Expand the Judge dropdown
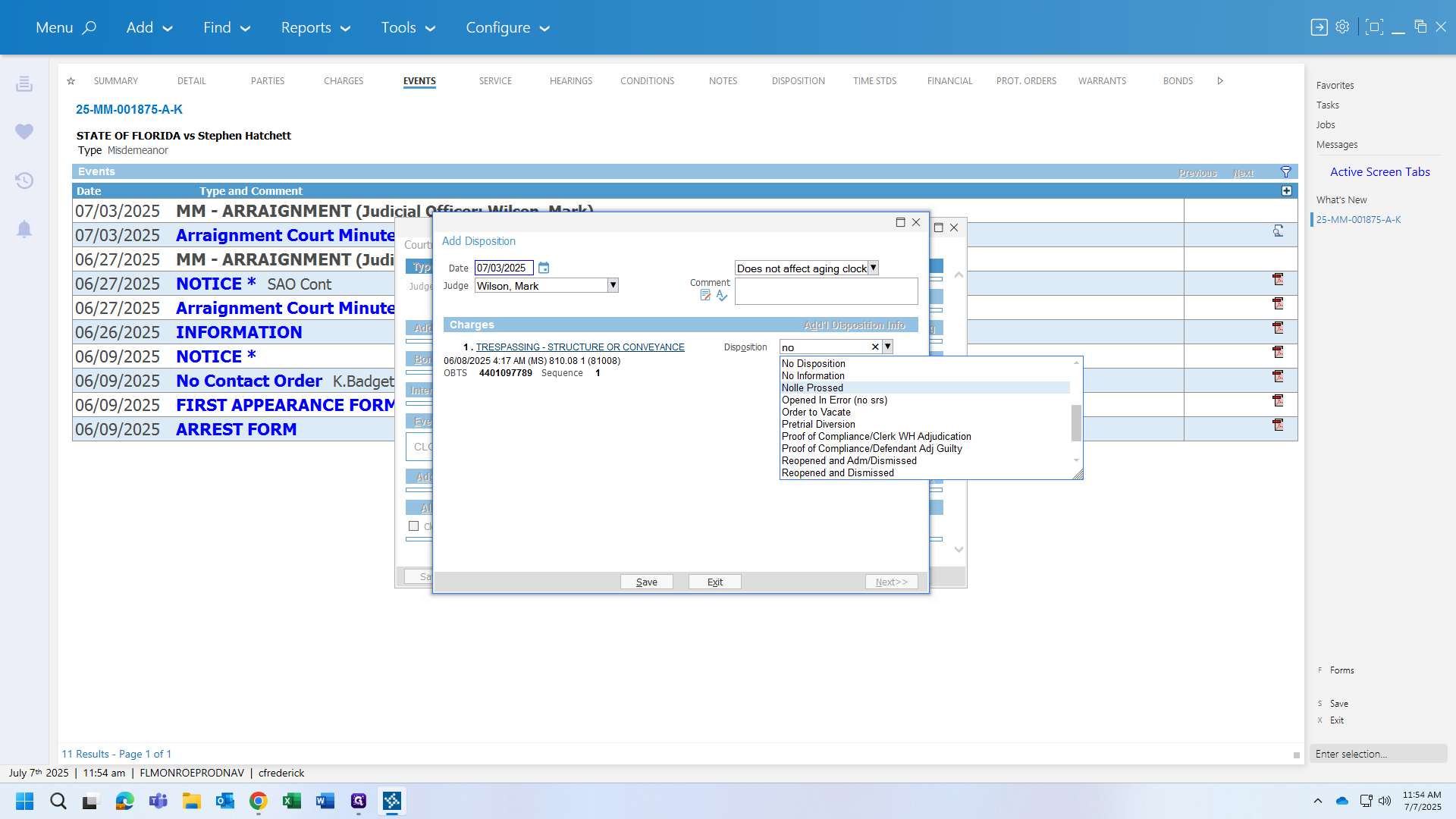Viewport: 1456px width, 819px height. 613,286
